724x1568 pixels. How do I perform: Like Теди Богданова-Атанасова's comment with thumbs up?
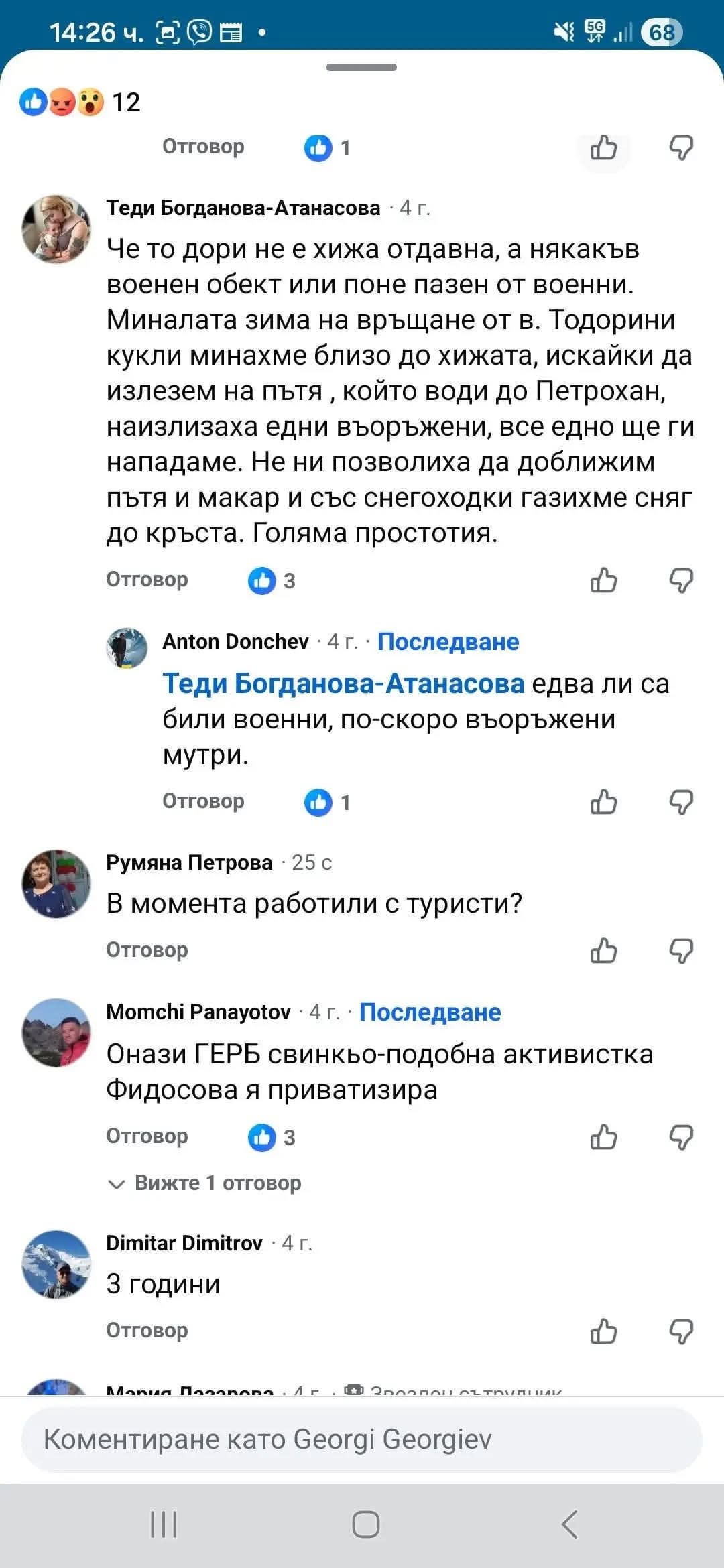(603, 580)
